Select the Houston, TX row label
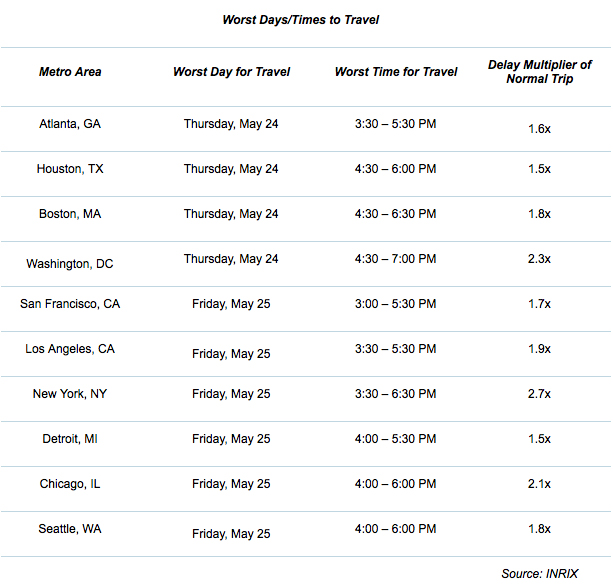613x587 pixels. coord(70,169)
